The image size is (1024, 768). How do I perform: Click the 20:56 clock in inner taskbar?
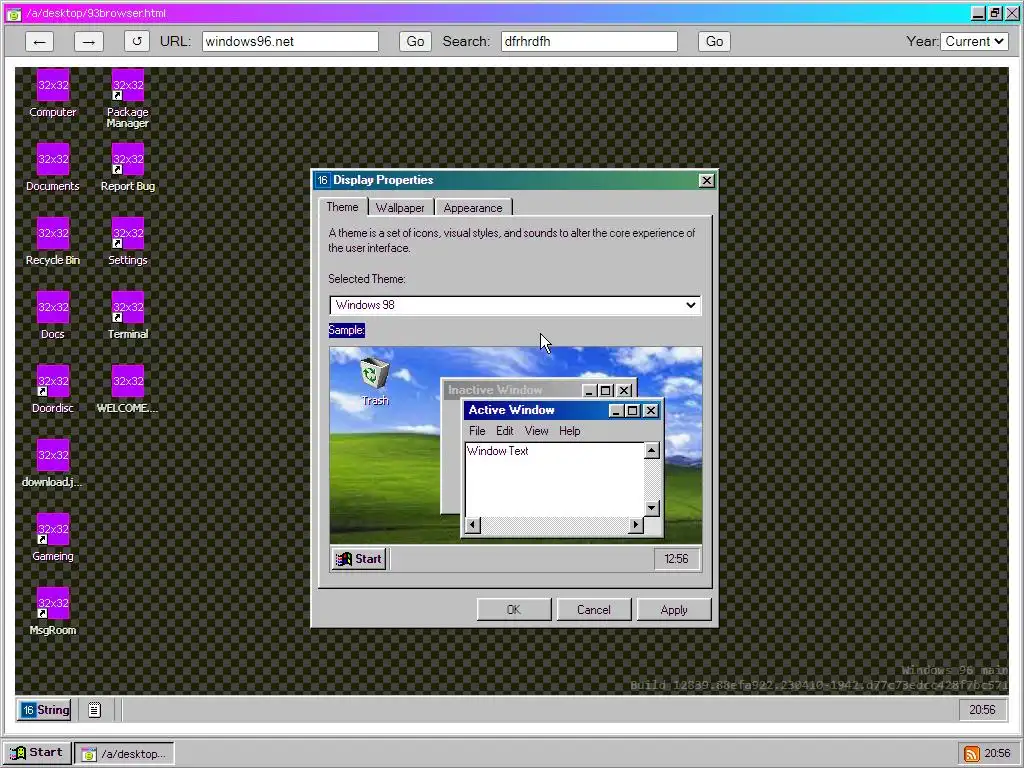coord(982,709)
